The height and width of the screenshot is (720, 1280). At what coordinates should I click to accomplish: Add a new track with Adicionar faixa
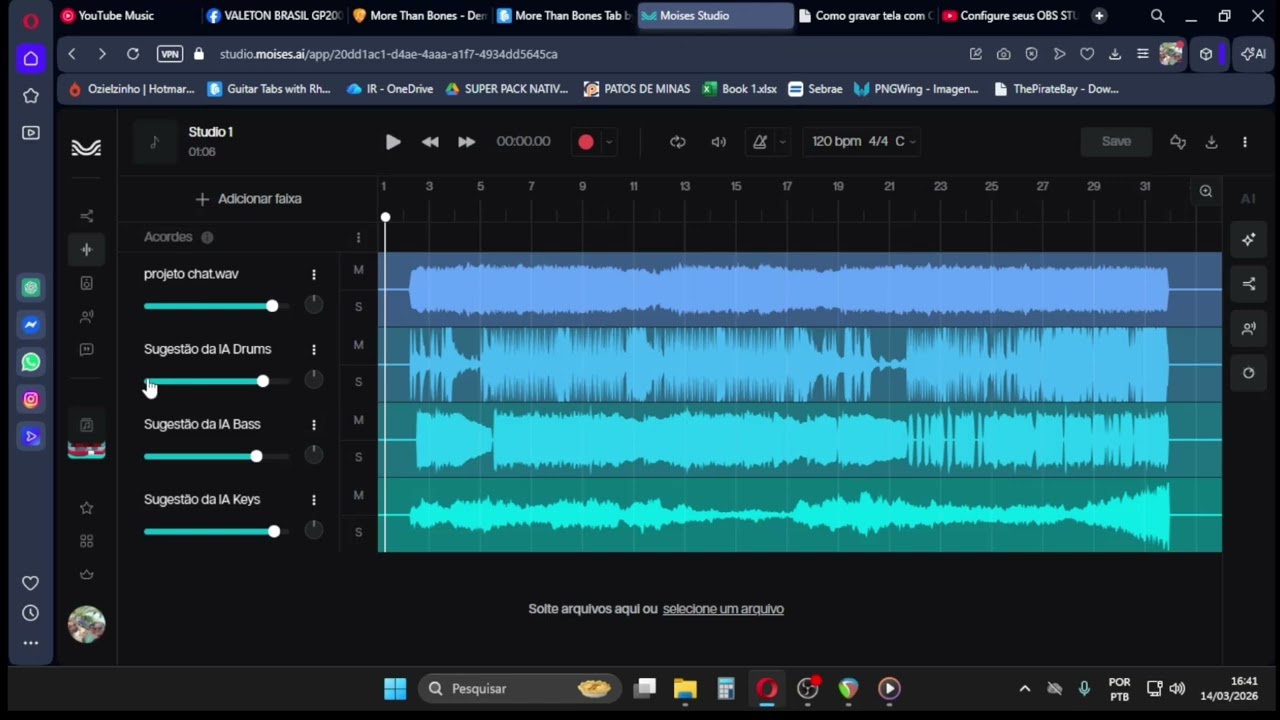coord(248,199)
